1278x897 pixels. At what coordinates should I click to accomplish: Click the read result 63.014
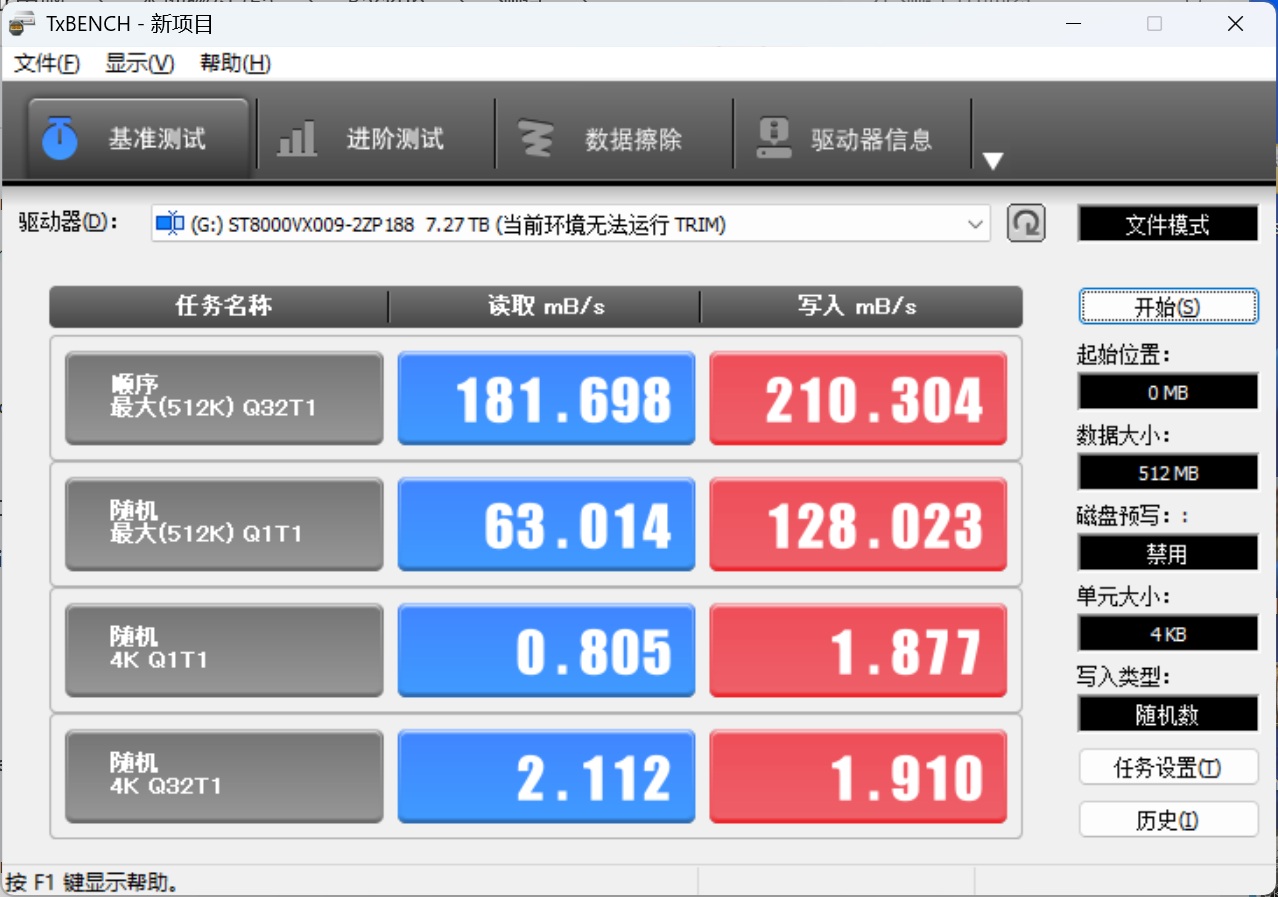point(546,524)
